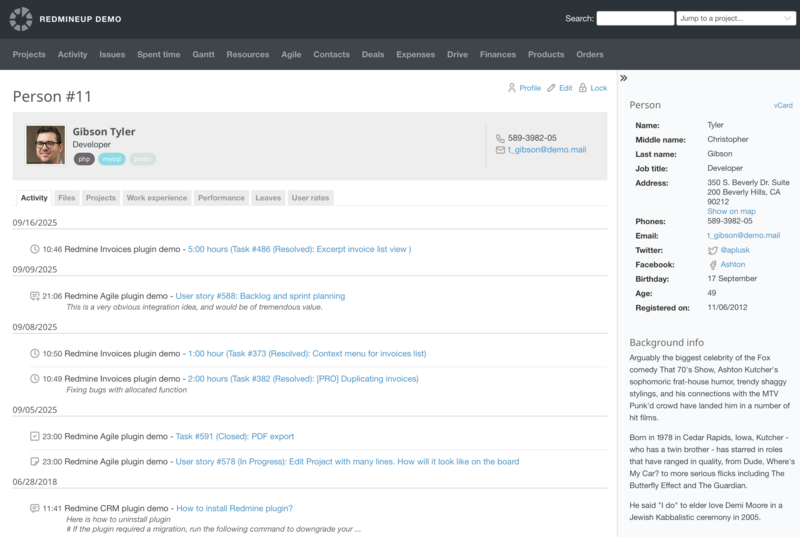Open the Gantt menu item
Screen dimensions: 800x537
coord(203,55)
